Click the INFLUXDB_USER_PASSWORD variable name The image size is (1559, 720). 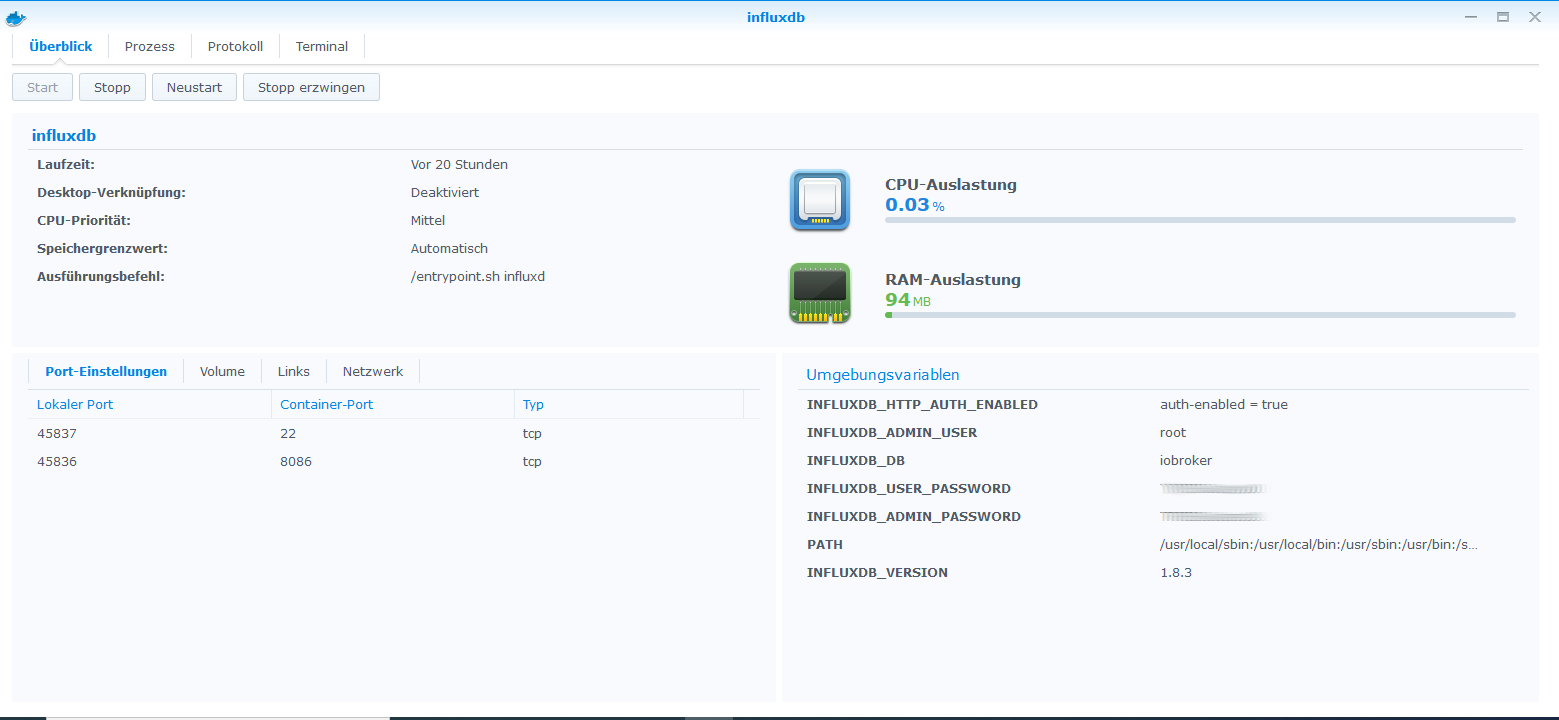(909, 489)
